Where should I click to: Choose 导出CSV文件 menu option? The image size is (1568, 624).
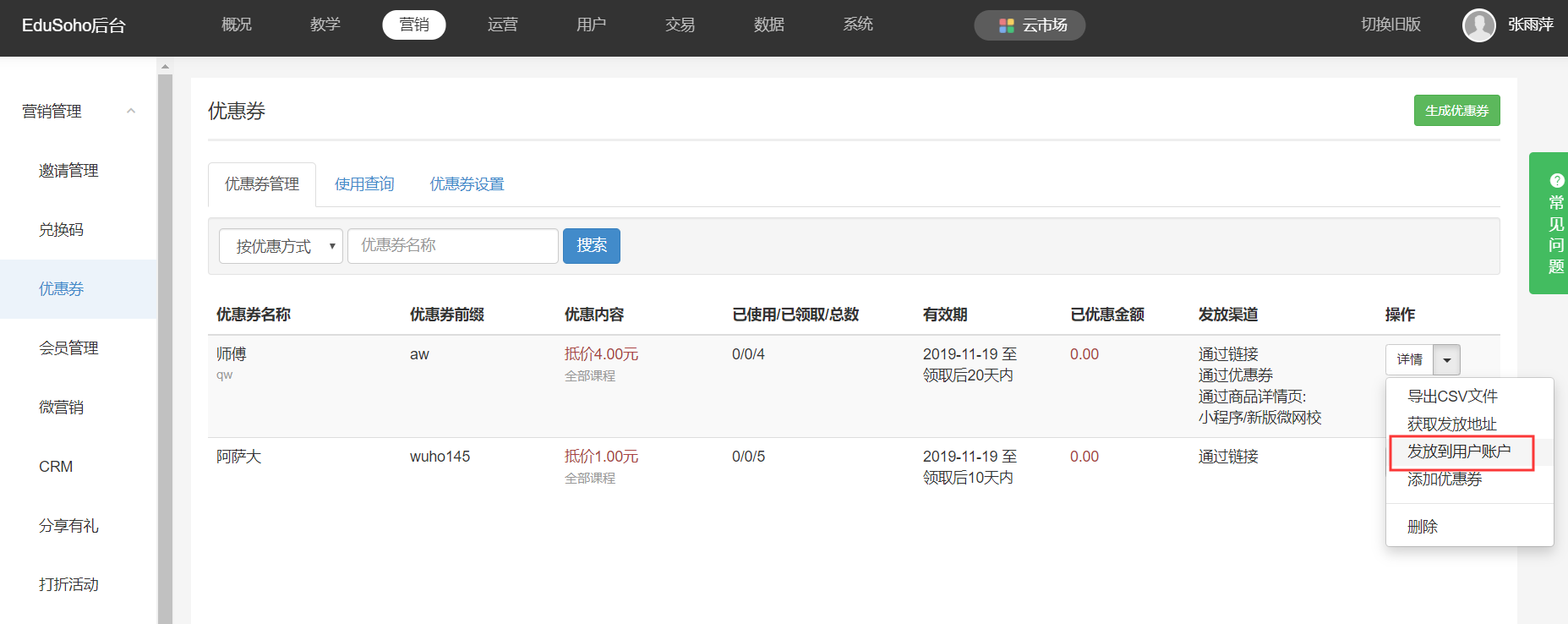click(x=1451, y=397)
